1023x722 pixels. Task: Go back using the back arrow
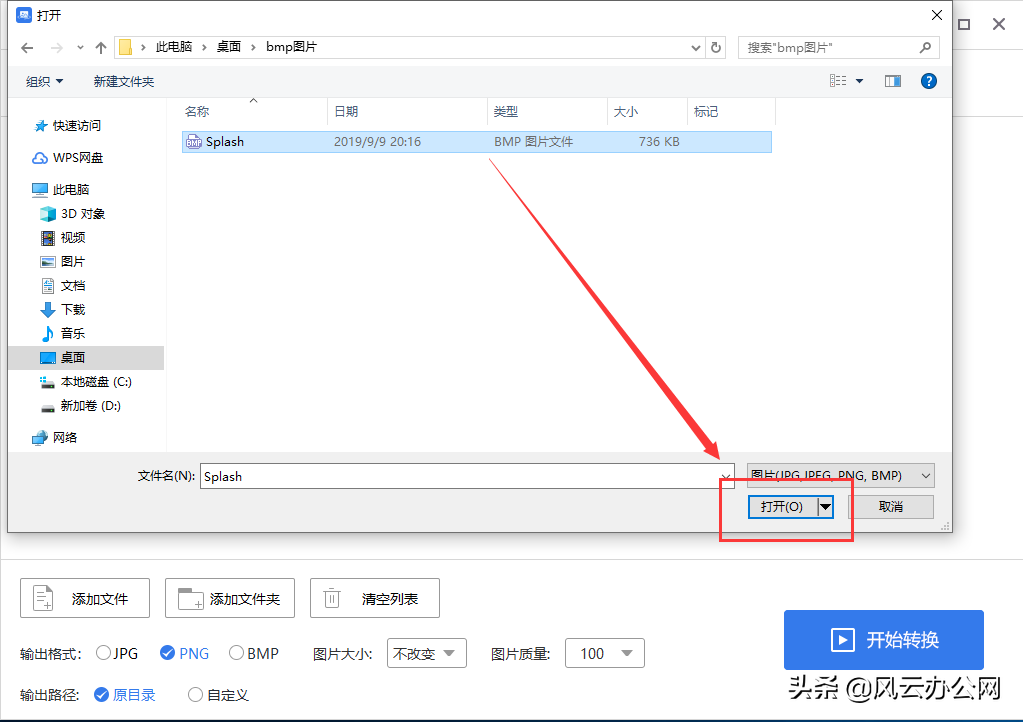pos(27,48)
